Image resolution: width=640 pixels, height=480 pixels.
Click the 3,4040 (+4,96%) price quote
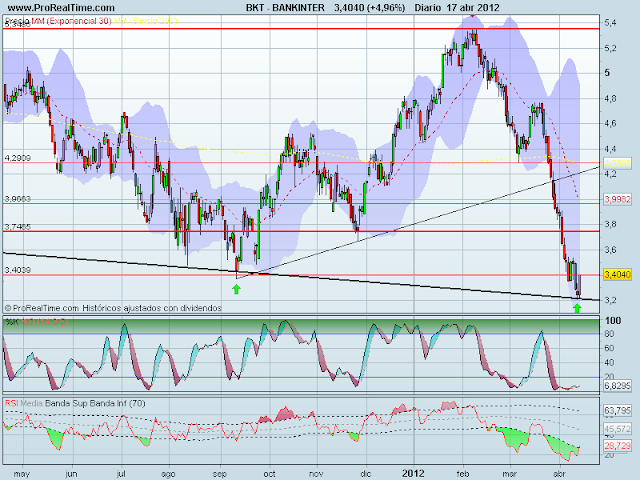(369, 8)
